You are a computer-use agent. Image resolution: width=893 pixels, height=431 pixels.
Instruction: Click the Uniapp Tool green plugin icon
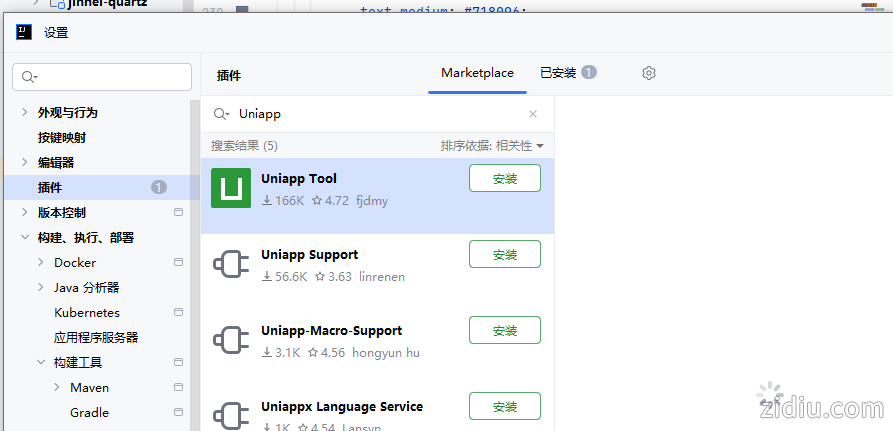pos(231,188)
